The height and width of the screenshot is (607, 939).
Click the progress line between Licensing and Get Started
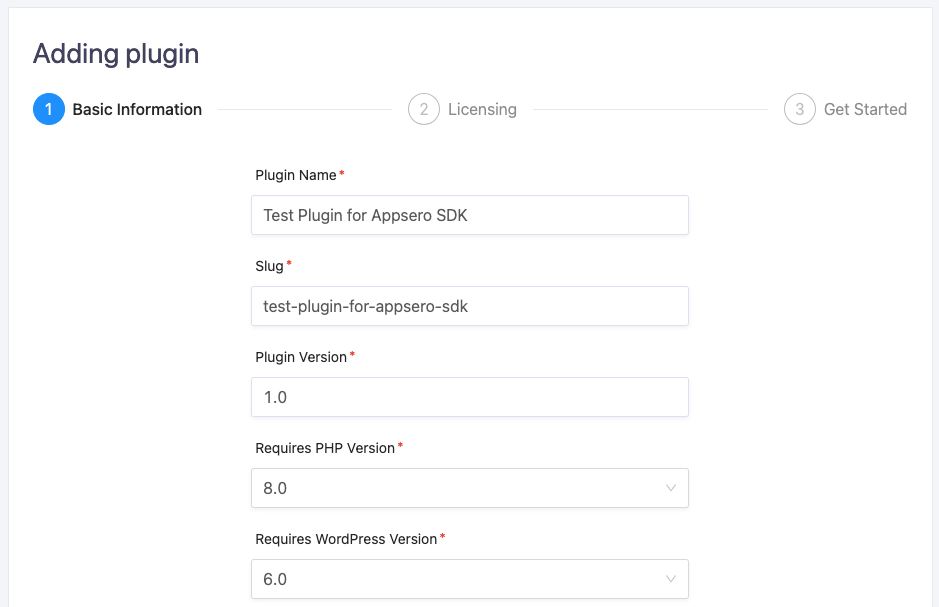pyautogui.click(x=650, y=110)
